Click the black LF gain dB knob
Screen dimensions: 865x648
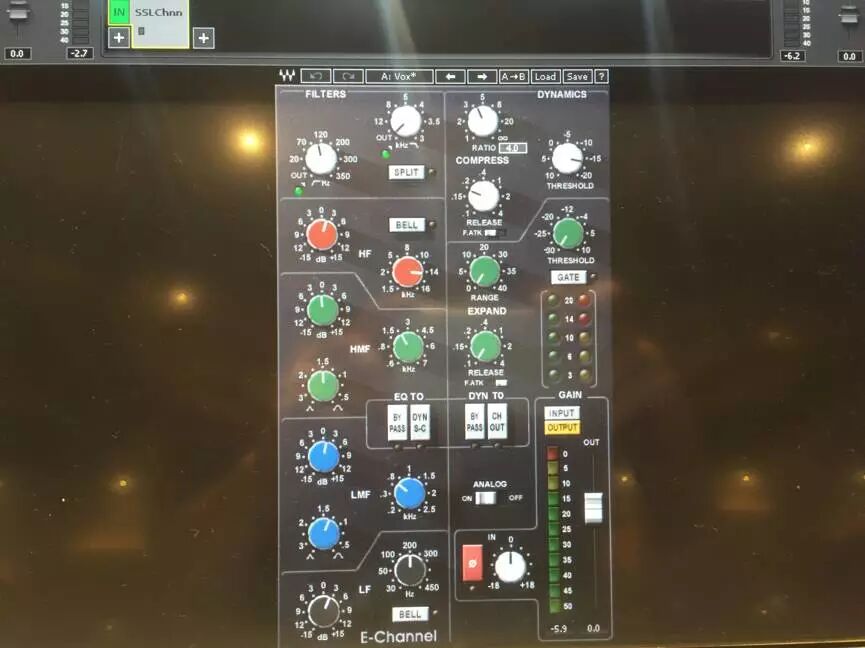[324, 611]
